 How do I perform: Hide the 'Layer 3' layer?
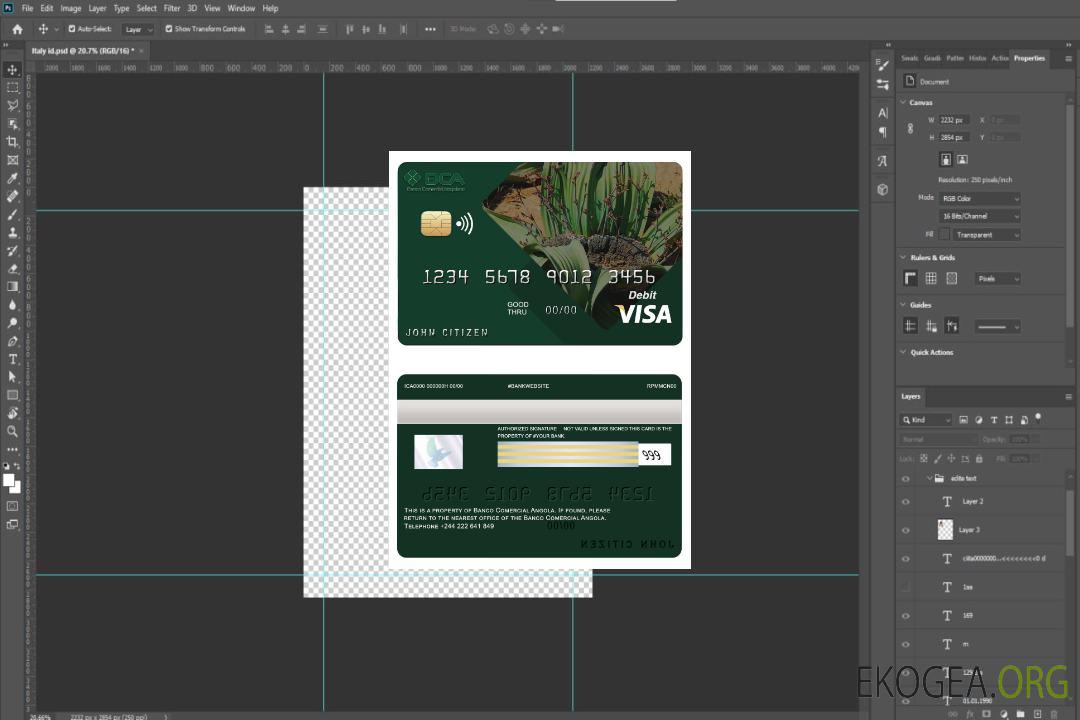(906, 530)
